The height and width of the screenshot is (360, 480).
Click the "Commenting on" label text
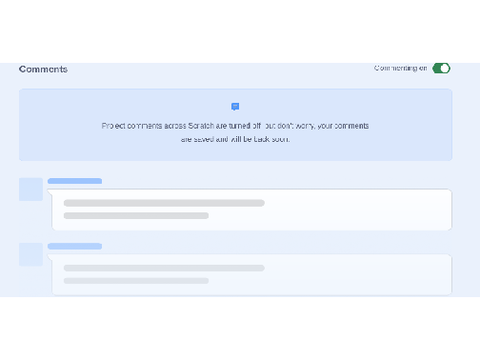pos(400,68)
